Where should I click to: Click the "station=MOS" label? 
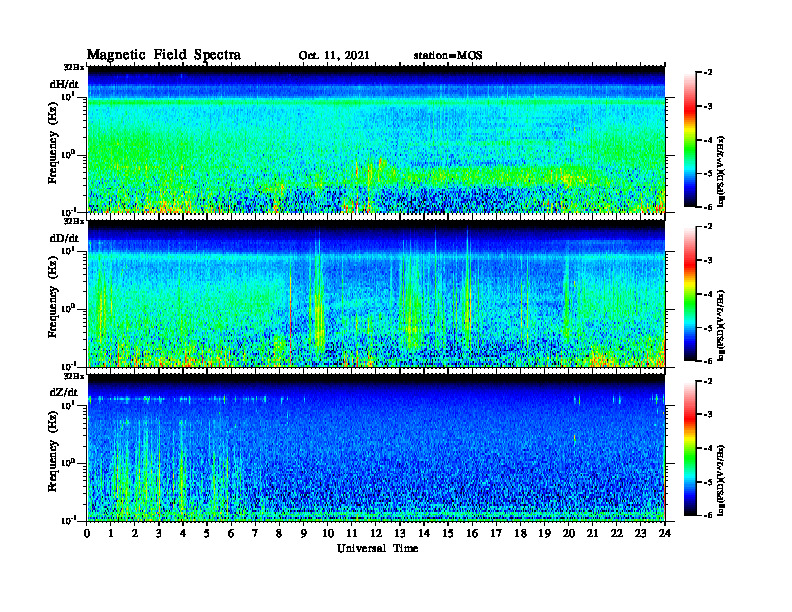click(448, 56)
